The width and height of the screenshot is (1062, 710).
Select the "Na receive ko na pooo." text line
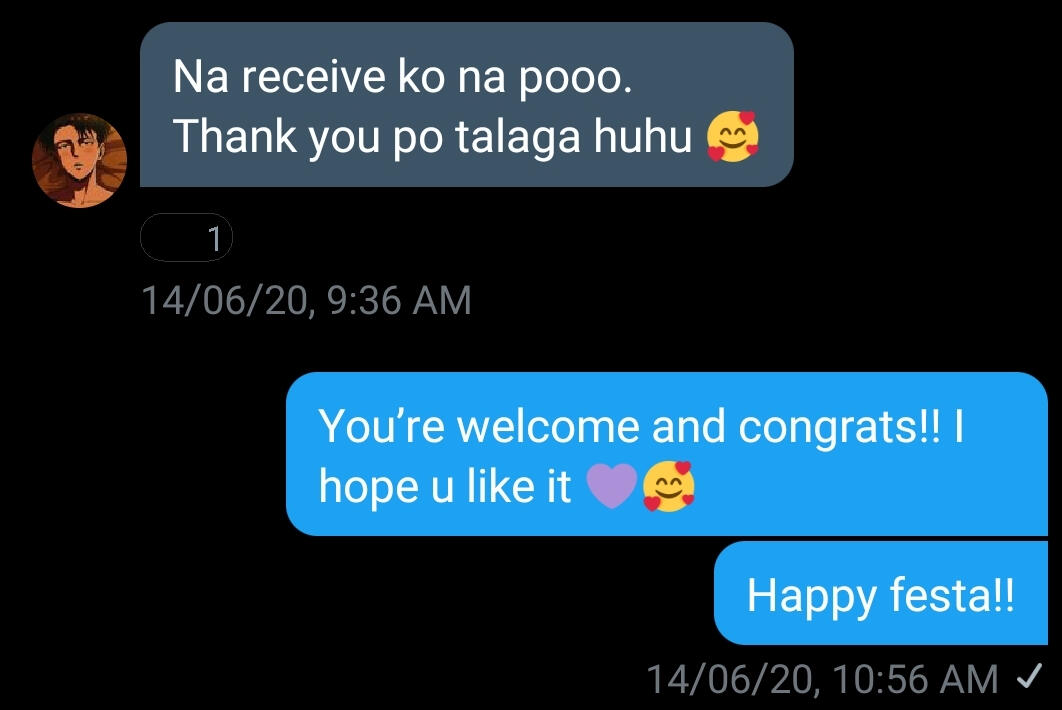click(x=402, y=77)
